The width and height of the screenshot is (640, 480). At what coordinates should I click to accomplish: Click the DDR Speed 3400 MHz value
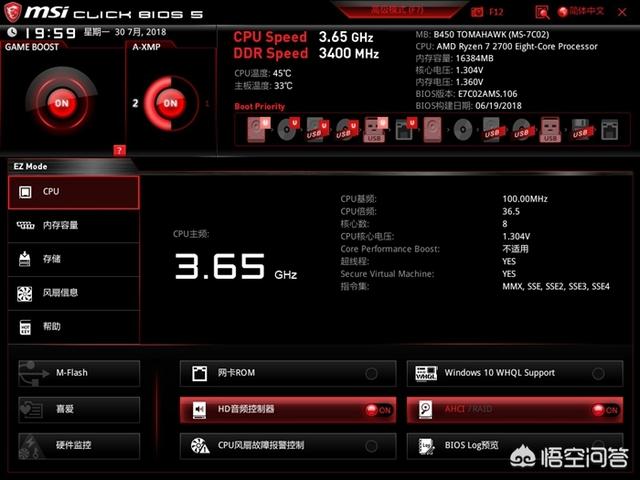coord(349,53)
